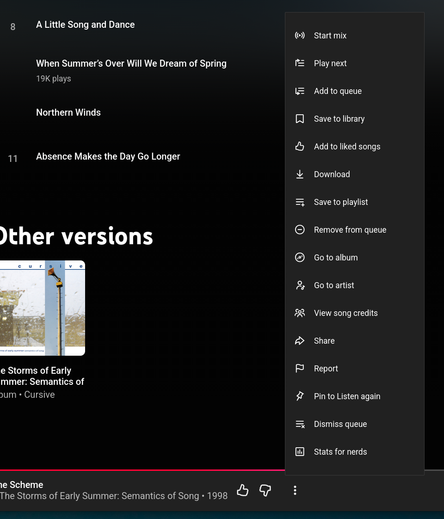Click the Play next icon
This screenshot has width=444, height=519.
click(300, 63)
